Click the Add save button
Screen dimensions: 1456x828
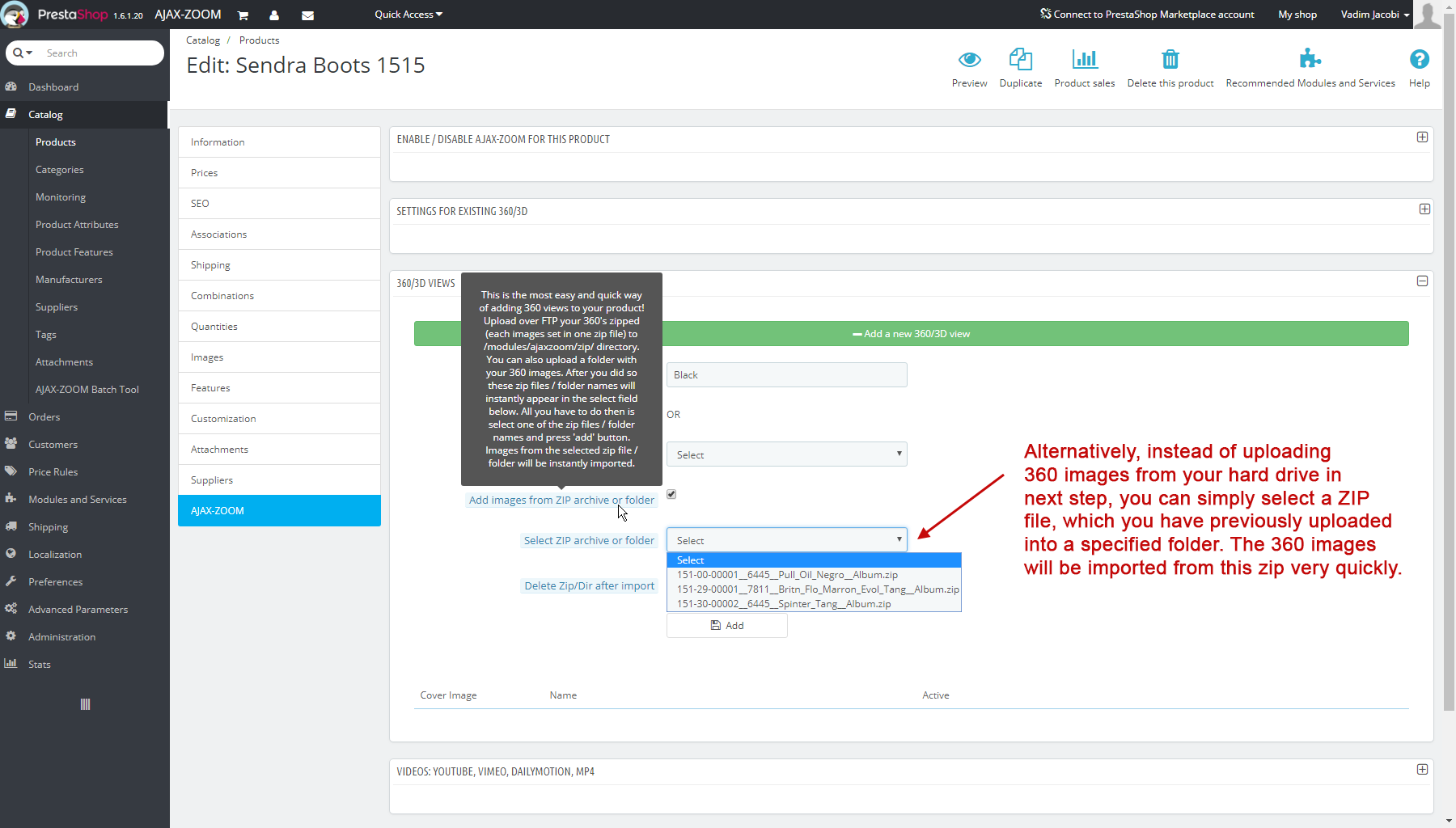click(727, 626)
